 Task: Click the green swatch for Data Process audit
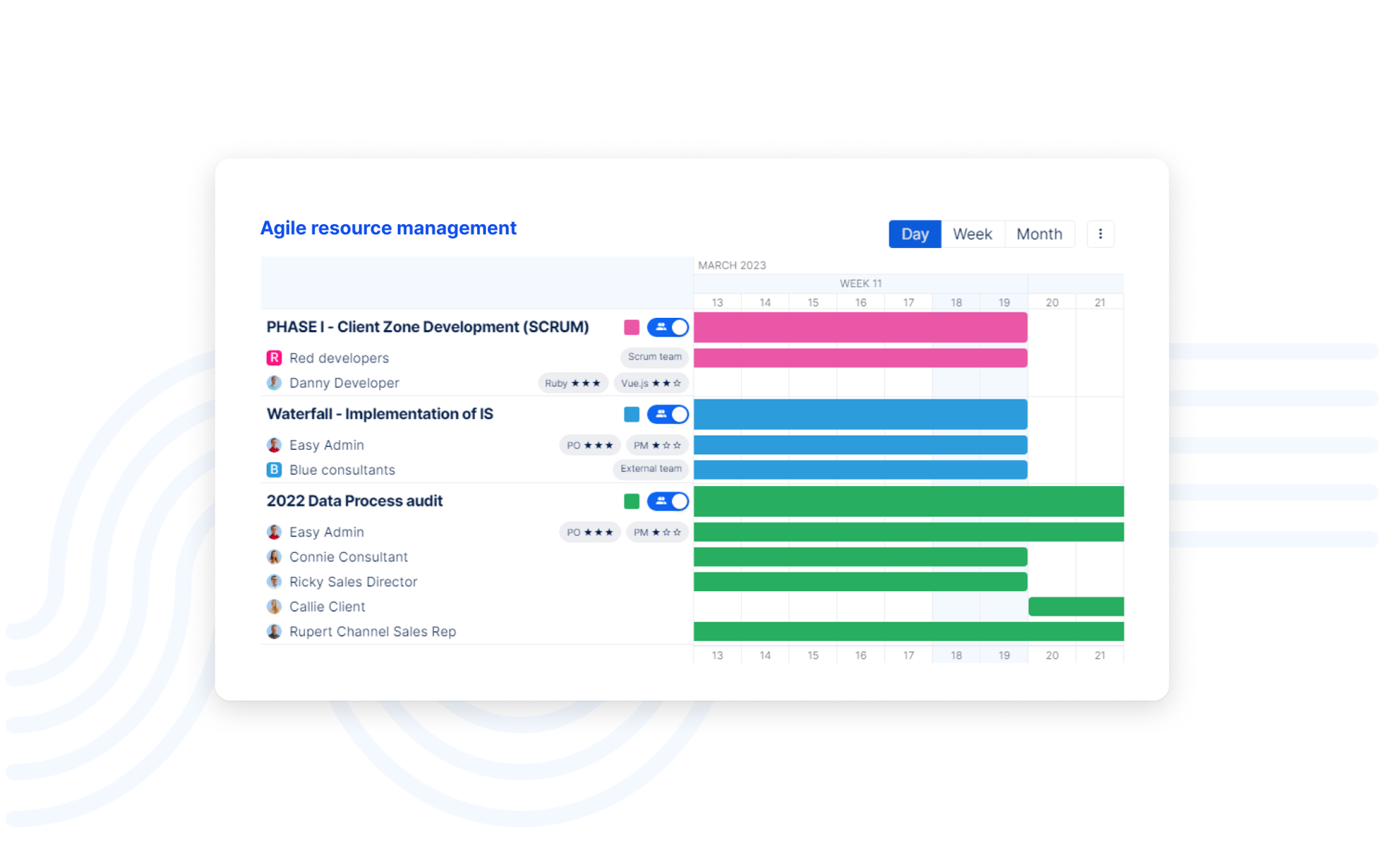[631, 501]
